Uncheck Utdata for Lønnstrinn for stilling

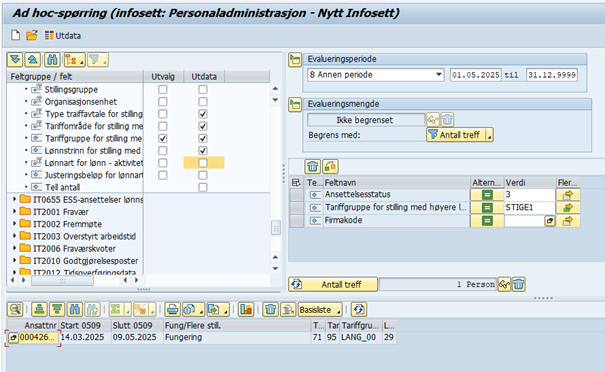point(203,150)
